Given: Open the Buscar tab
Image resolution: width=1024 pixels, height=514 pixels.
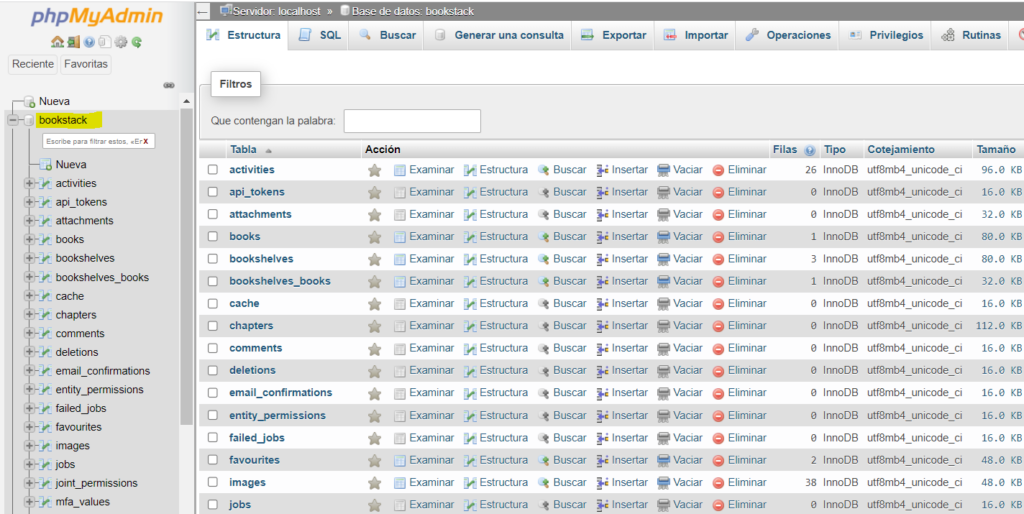Looking at the screenshot, I should 387,35.
